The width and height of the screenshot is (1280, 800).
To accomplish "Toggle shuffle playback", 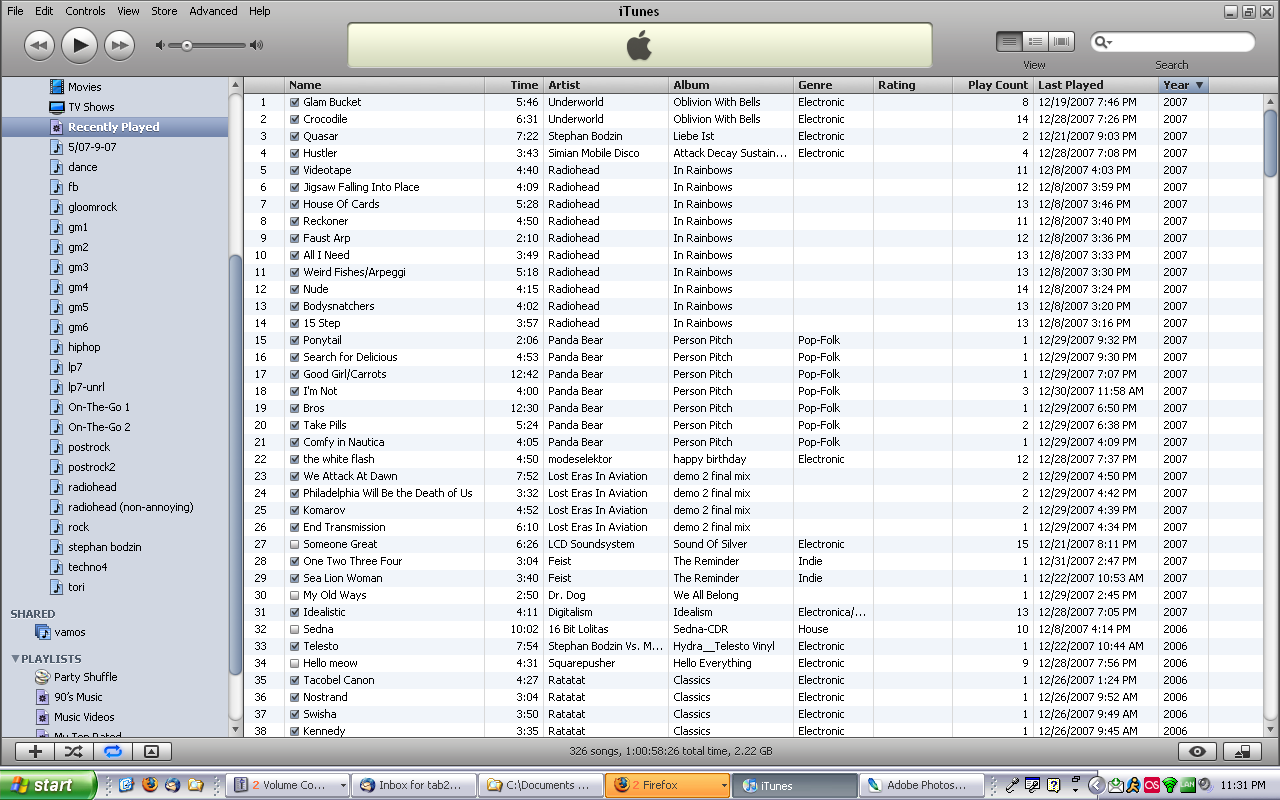I will click(73, 751).
